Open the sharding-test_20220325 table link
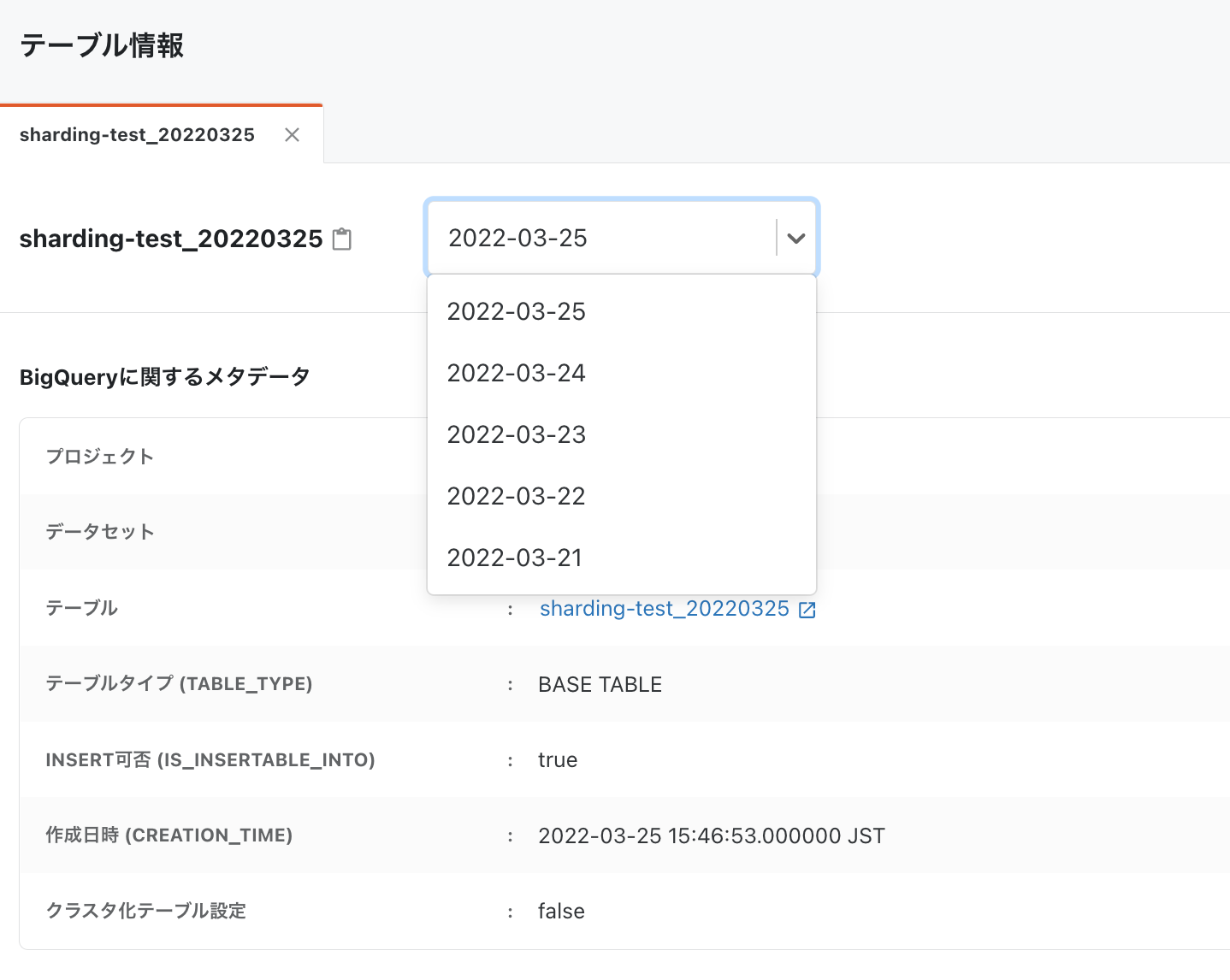This screenshot has width=1230, height=980. point(665,608)
